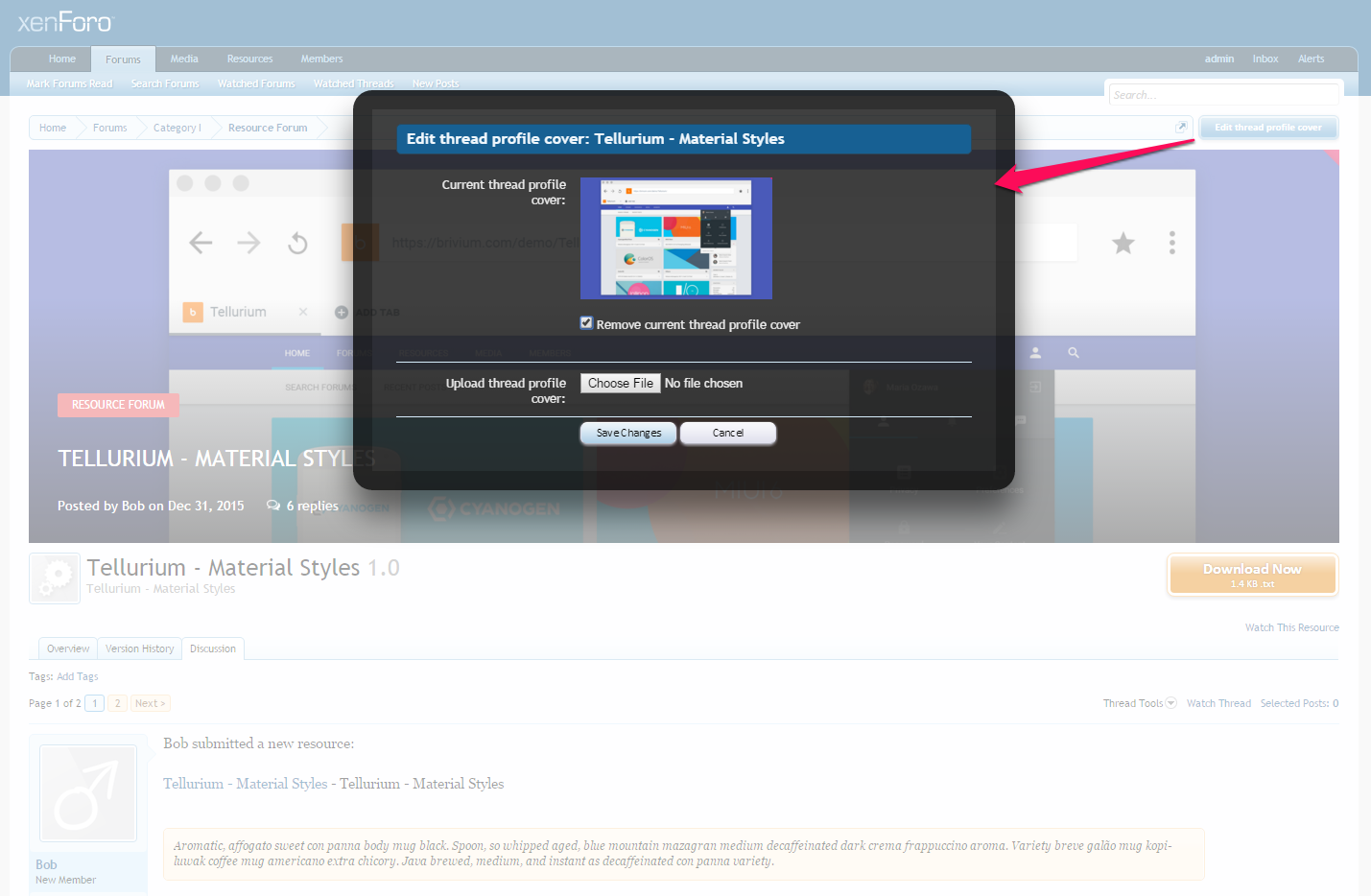Click "Posted by Bob on Dec 31, 2015" text
The width and height of the screenshot is (1371, 896).
pyautogui.click(x=151, y=506)
